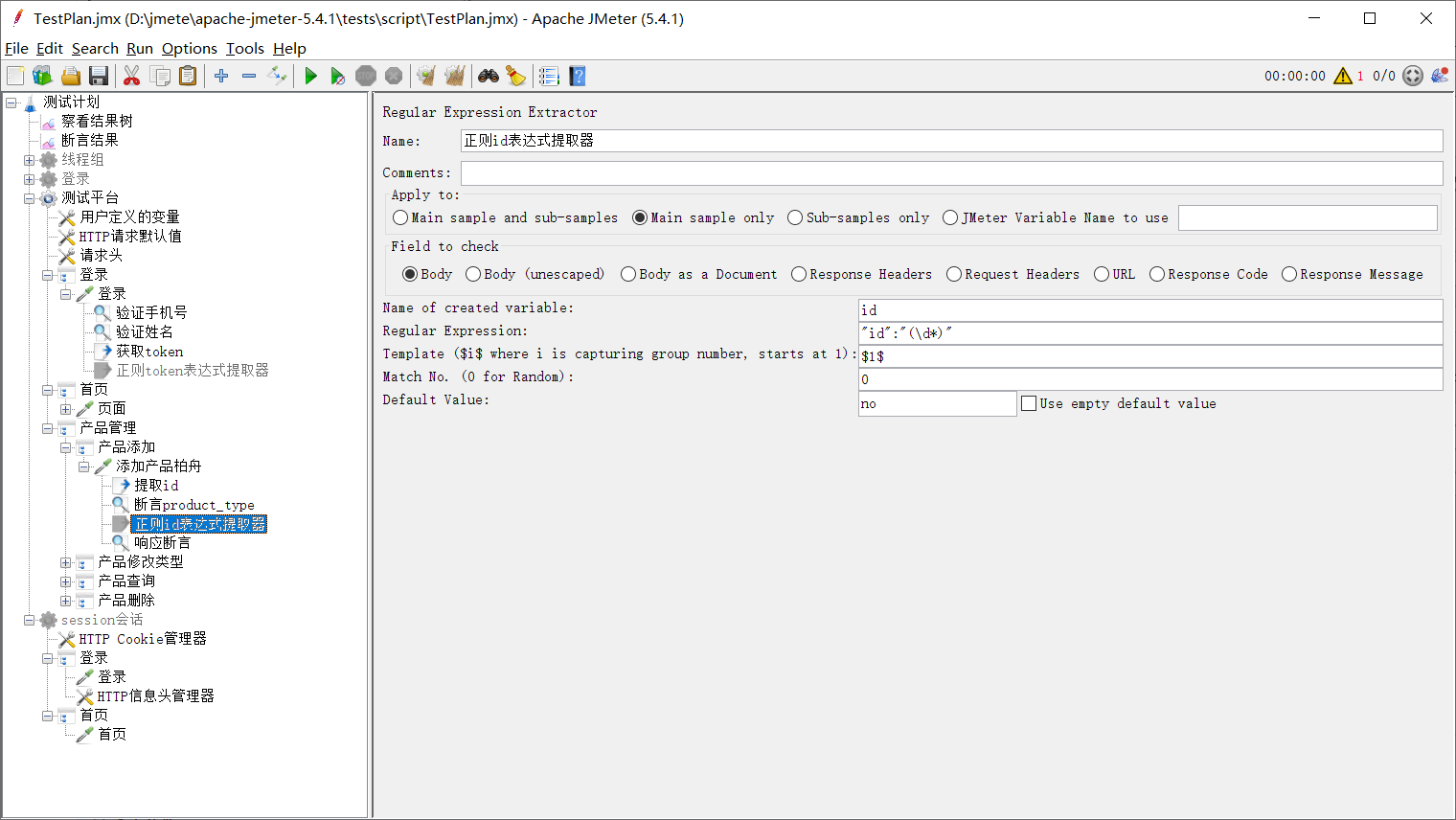Select the 用户定义的变量 tree item
The height and width of the screenshot is (820, 1456).
coord(129,216)
